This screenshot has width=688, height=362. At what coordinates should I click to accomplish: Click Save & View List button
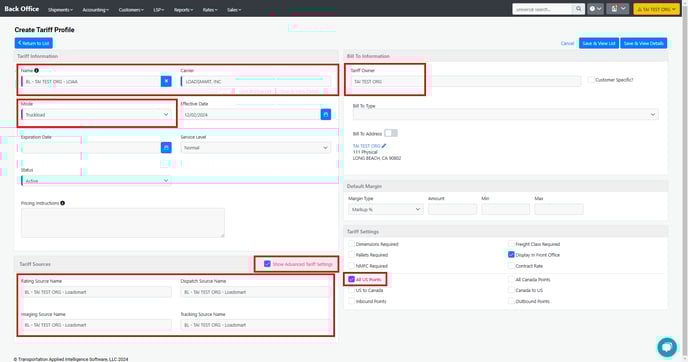point(599,43)
